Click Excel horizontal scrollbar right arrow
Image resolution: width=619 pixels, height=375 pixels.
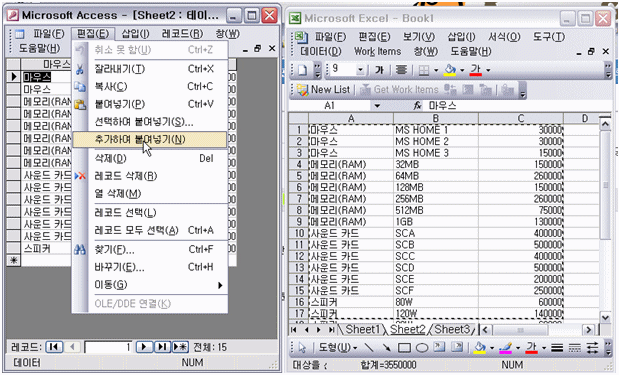pos(589,330)
